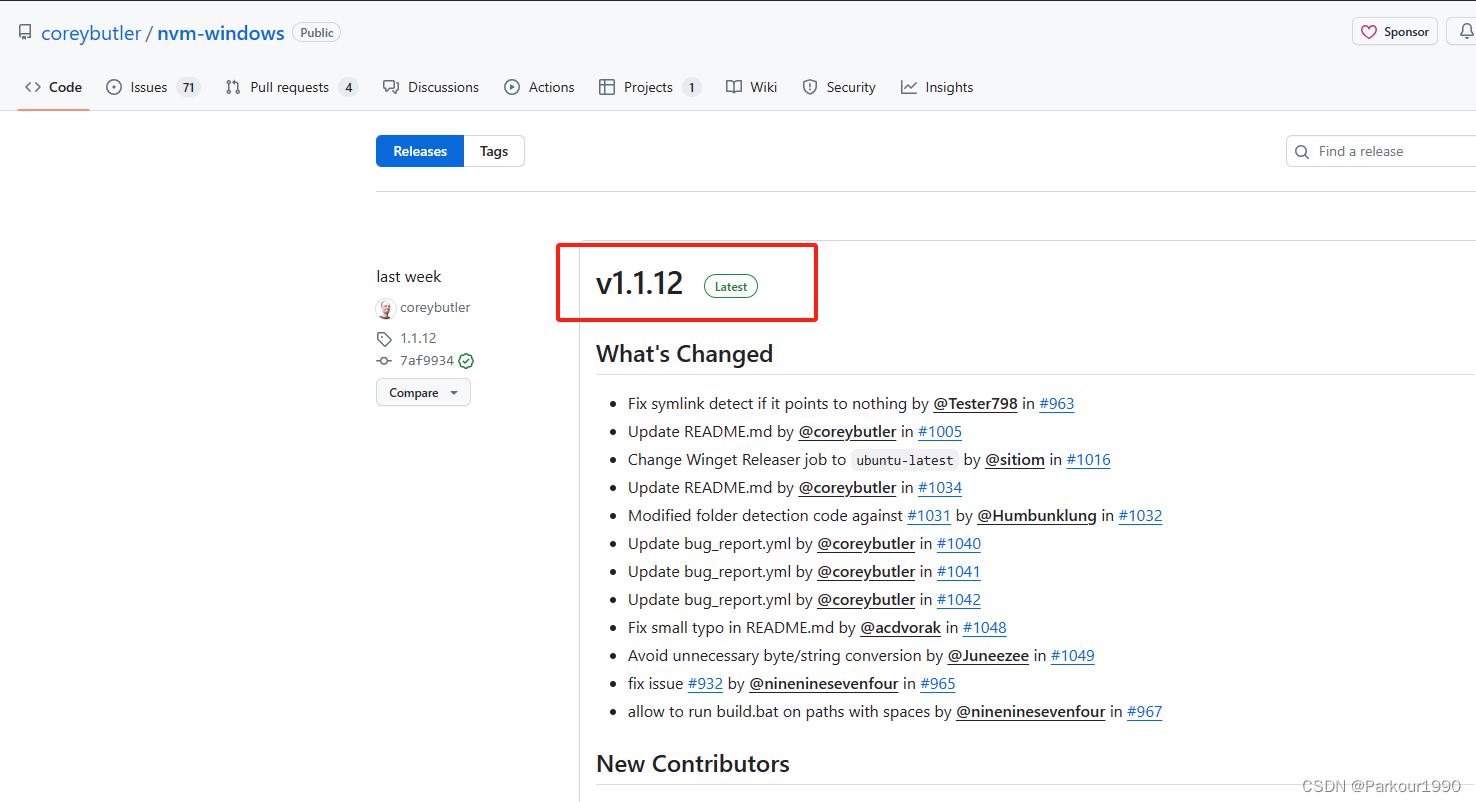Go to the Discussions tab
1476x802 pixels.
(431, 87)
